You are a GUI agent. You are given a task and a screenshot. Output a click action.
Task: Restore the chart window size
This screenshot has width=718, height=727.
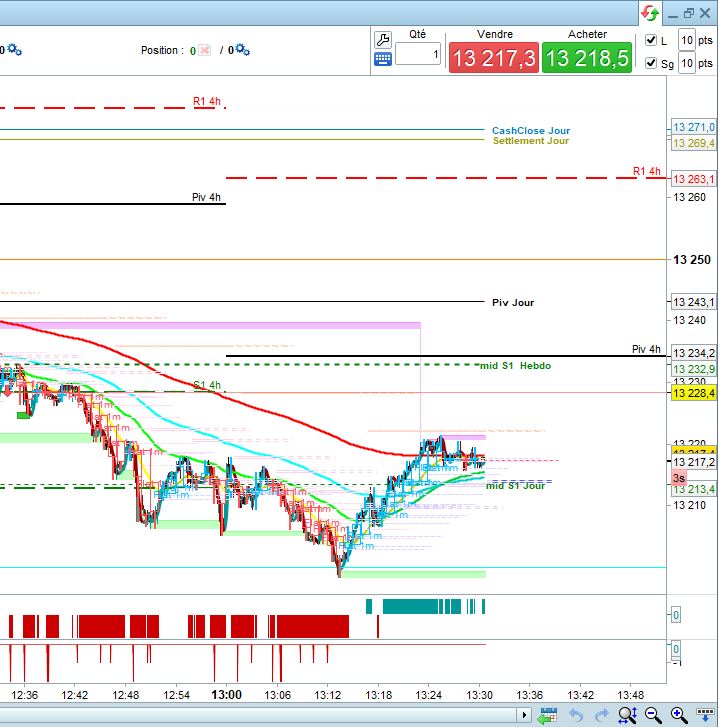(x=689, y=13)
